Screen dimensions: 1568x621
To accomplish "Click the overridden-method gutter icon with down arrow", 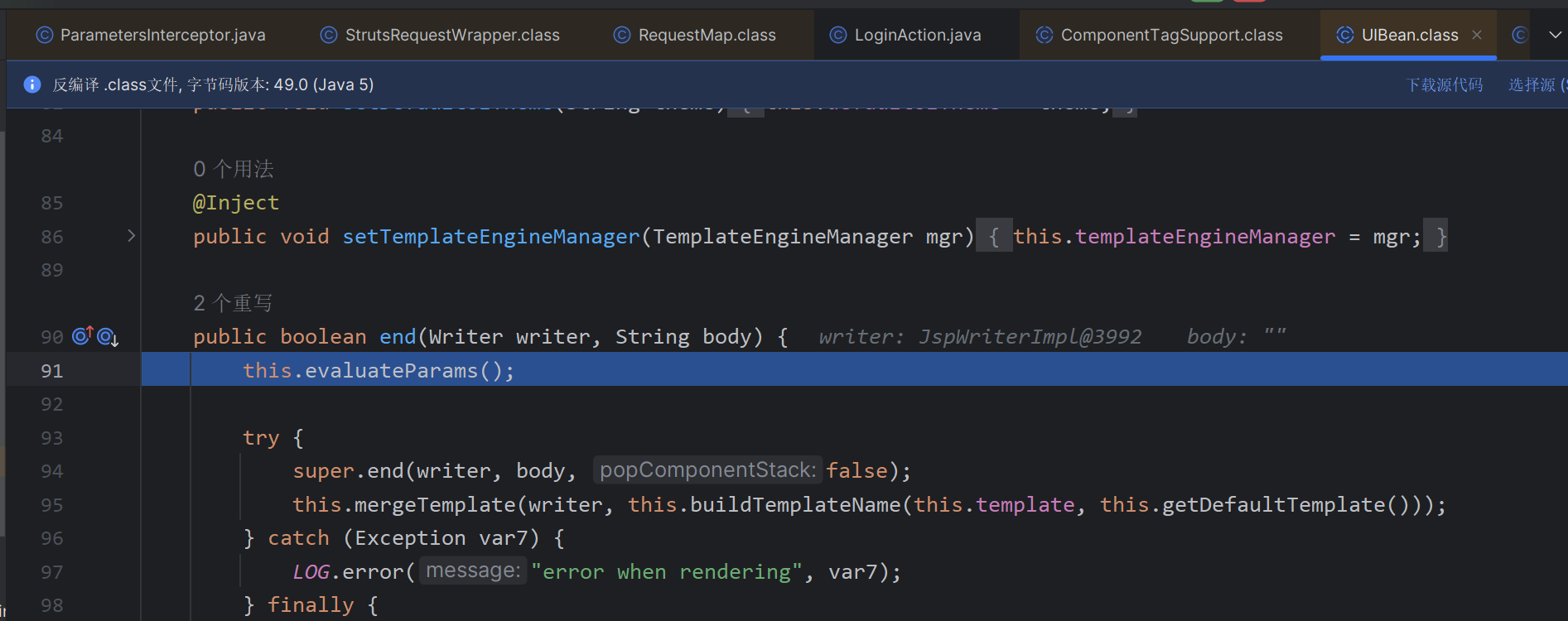I will pos(108,337).
